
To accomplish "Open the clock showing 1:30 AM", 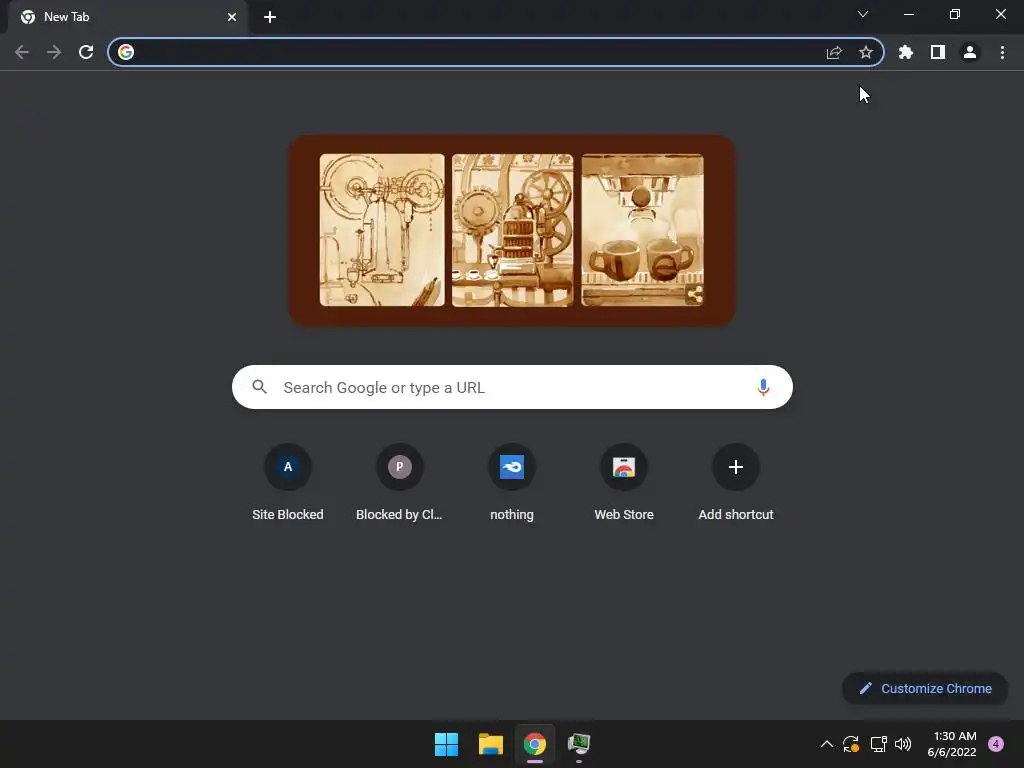I will (x=952, y=744).
